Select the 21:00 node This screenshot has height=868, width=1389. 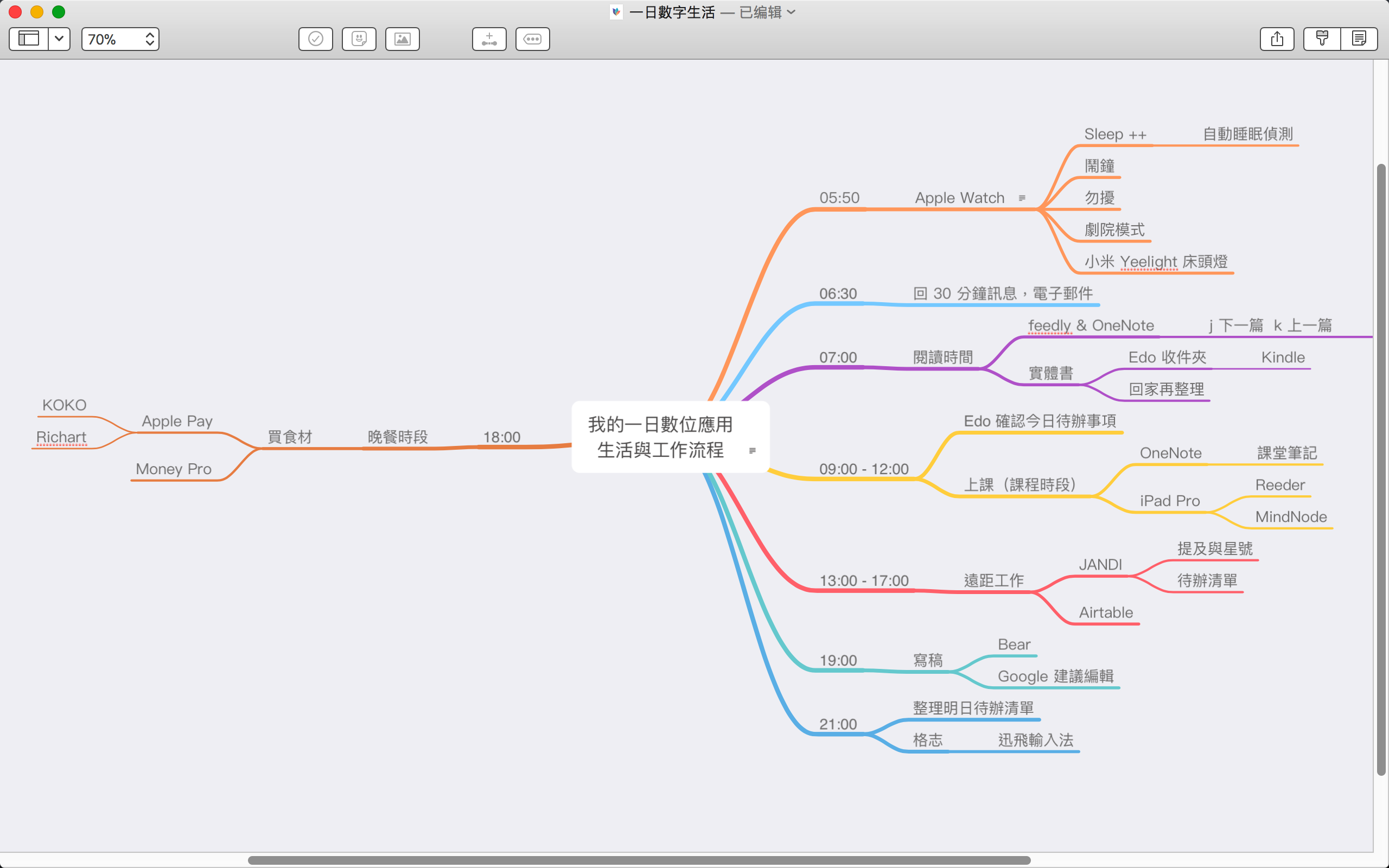pos(838,724)
